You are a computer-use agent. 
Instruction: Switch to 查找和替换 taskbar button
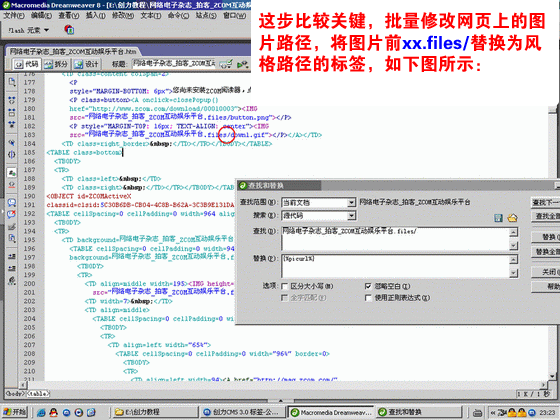click(x=419, y=412)
